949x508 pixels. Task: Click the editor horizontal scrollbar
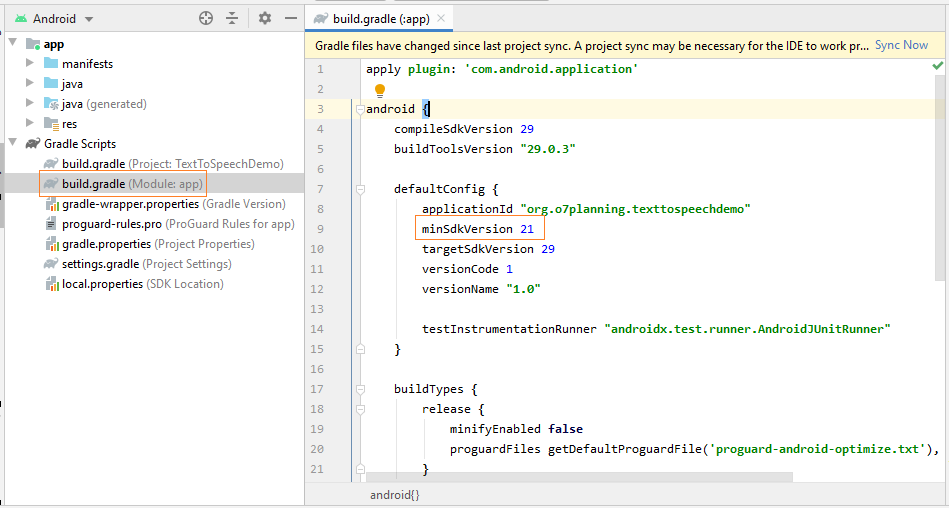coord(579,477)
